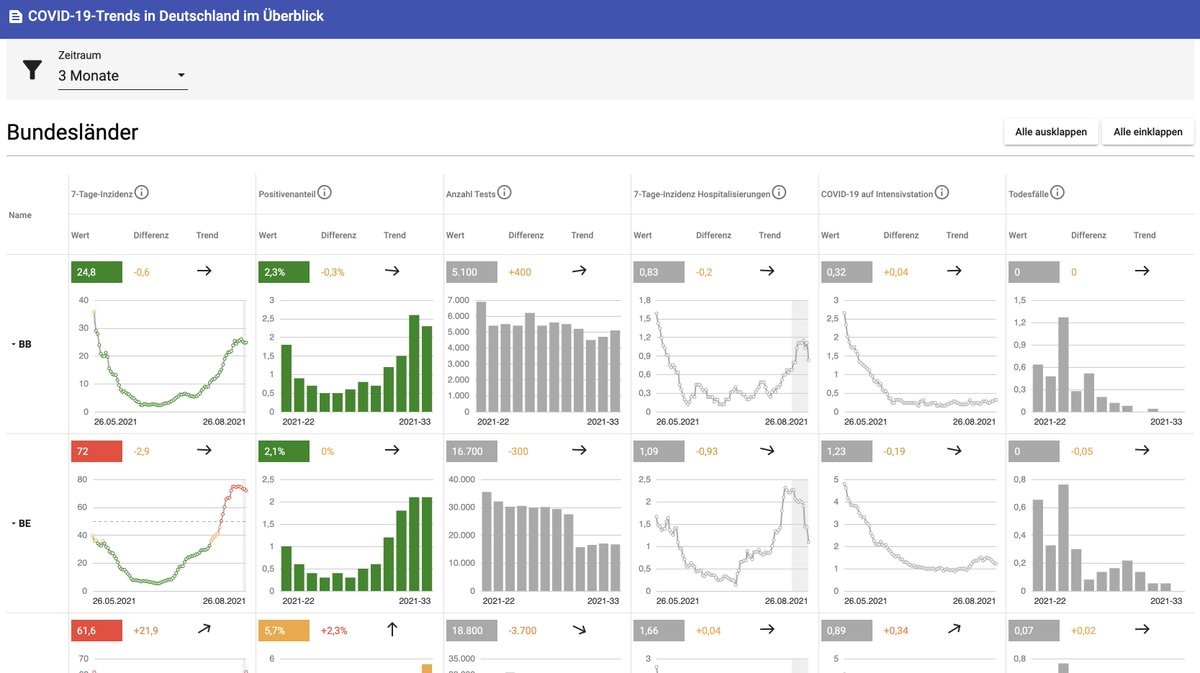Click info icon for 7-Tage-Inzidenz Hospitalisierungen

coord(779,193)
